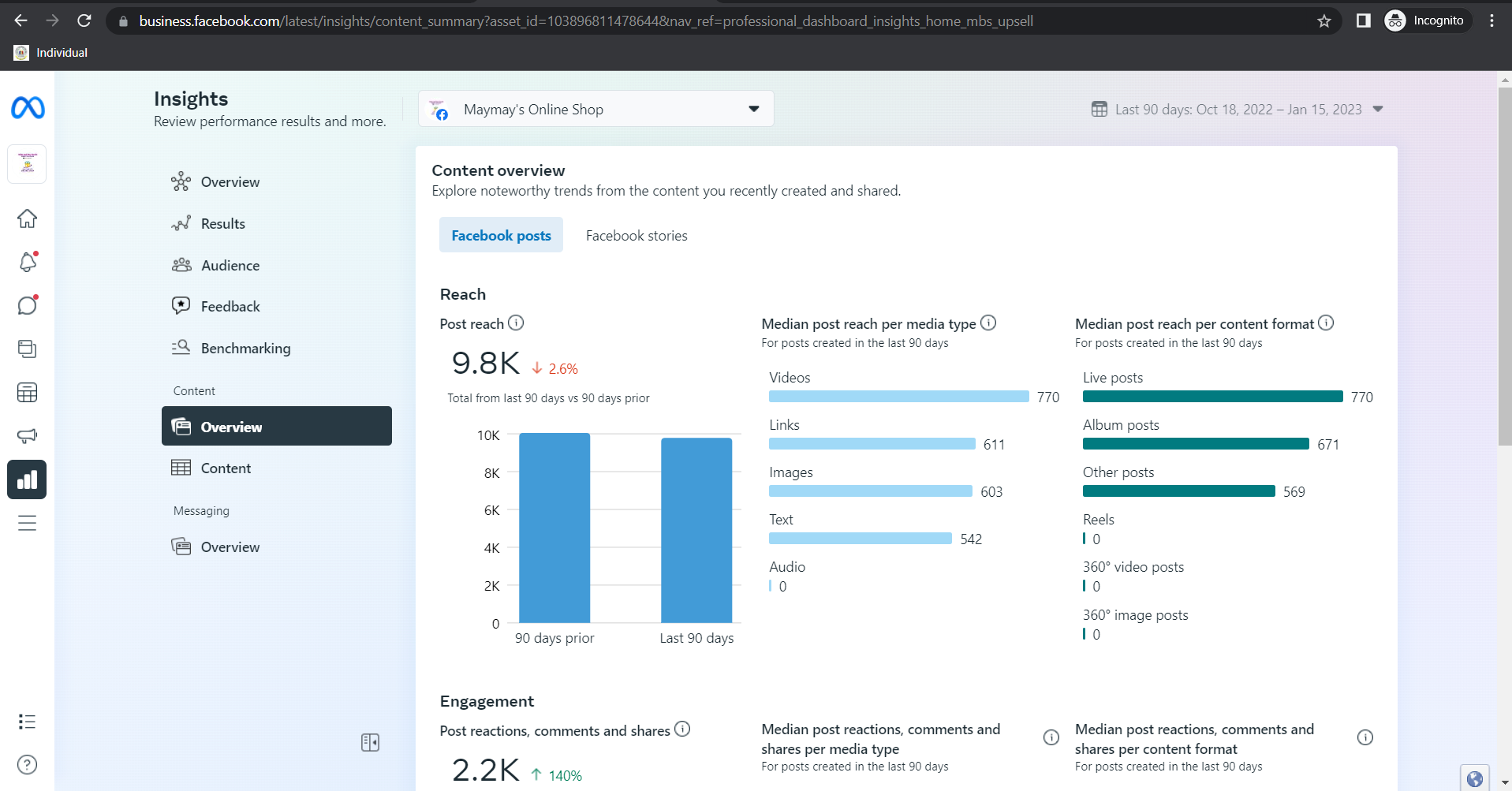Open the Inbox chat bubble icon
Image resolution: width=1512 pixels, height=791 pixels.
click(28, 305)
